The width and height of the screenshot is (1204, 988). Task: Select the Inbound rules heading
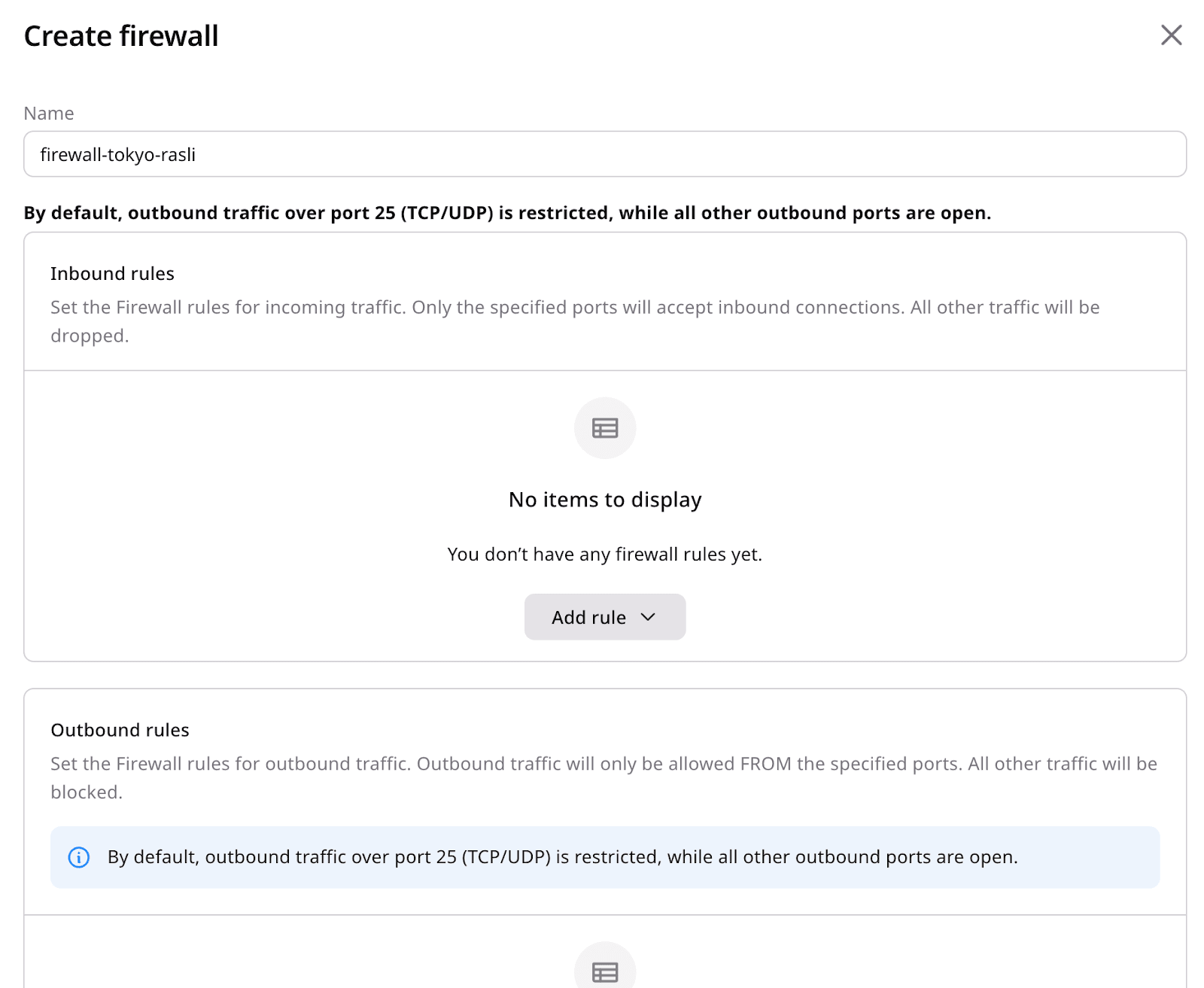click(112, 274)
